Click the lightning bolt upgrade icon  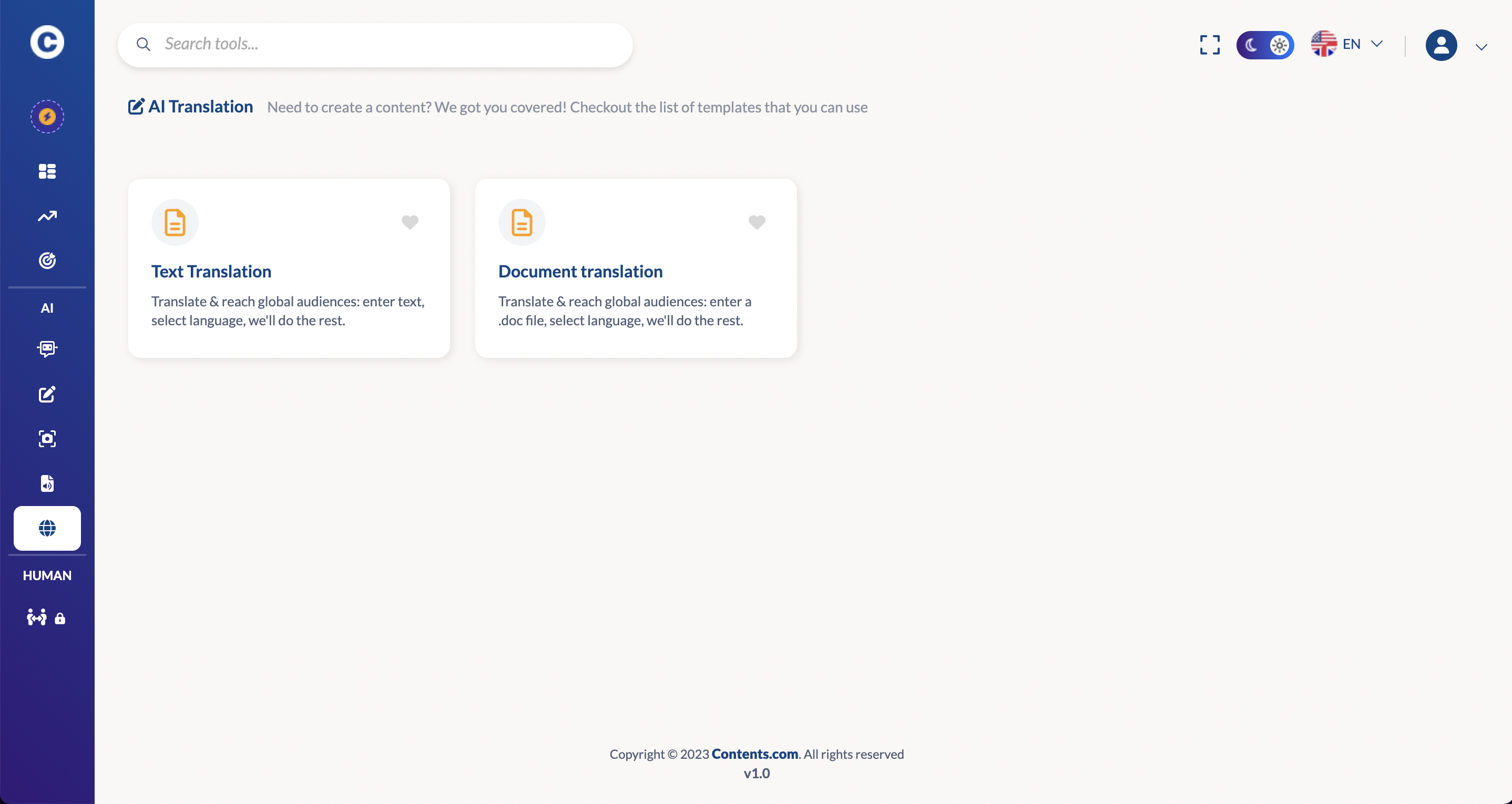(47, 117)
